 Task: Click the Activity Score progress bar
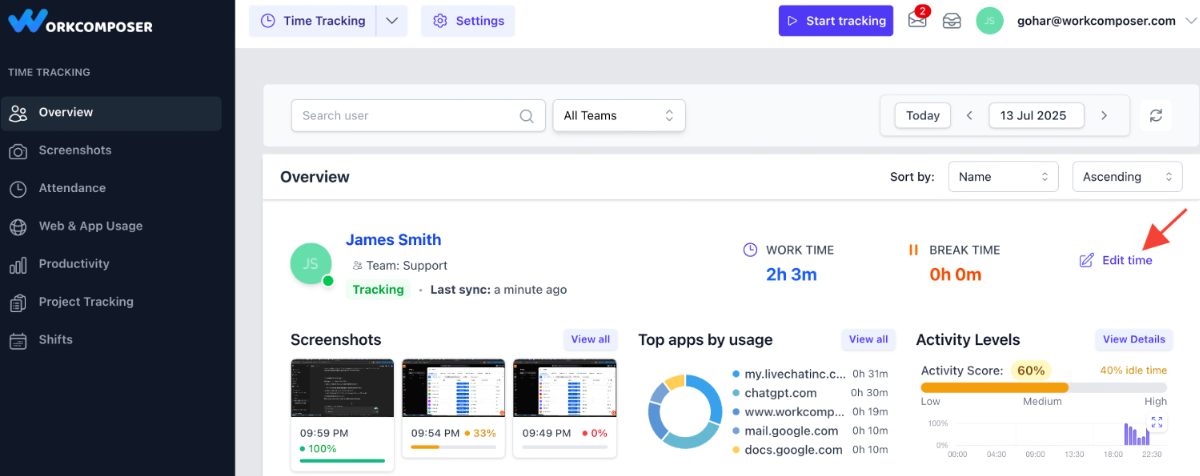[1044, 387]
